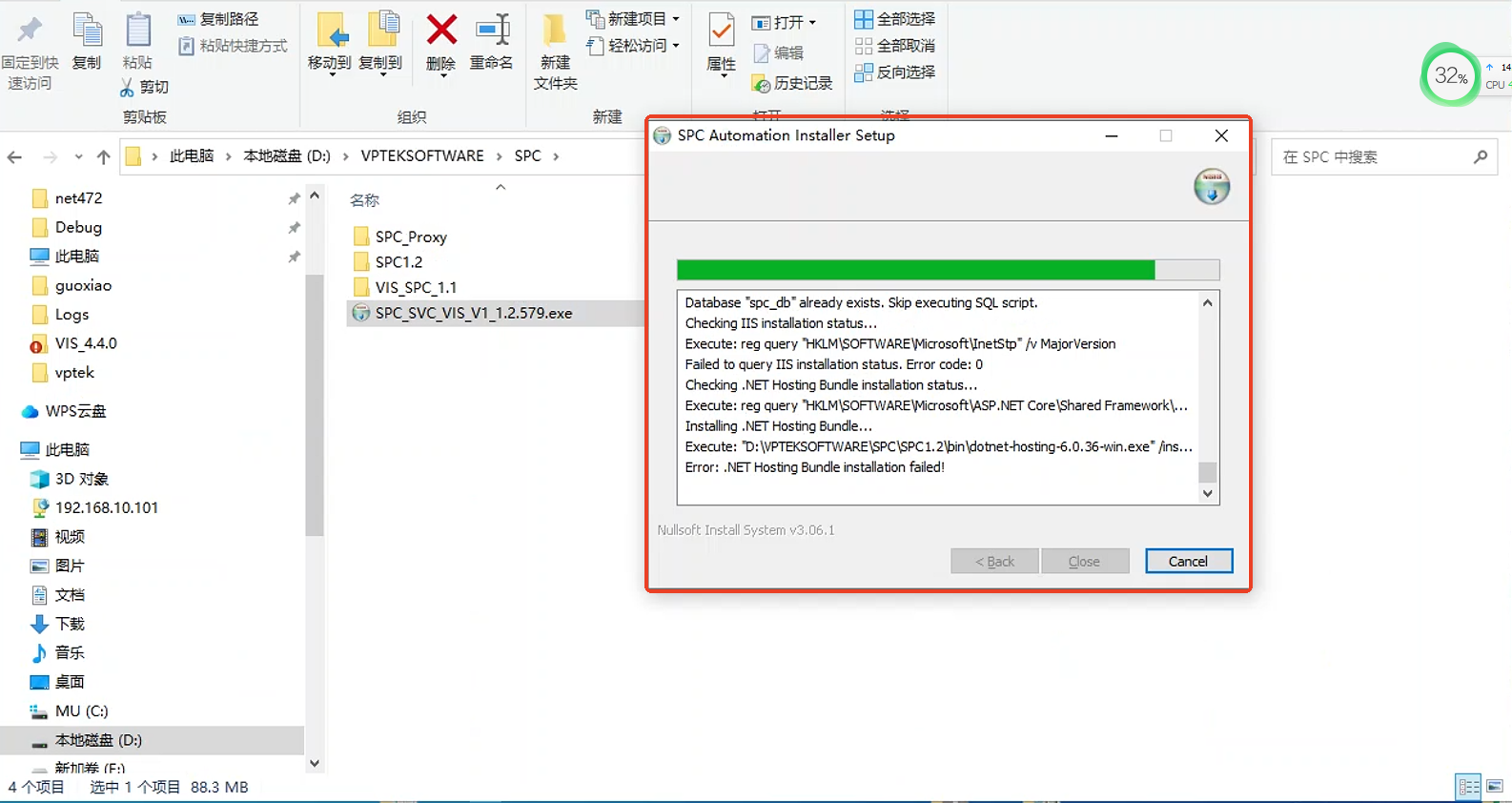Click the installer green progress bar
The height and width of the screenshot is (803, 1512).
pyautogui.click(x=916, y=270)
